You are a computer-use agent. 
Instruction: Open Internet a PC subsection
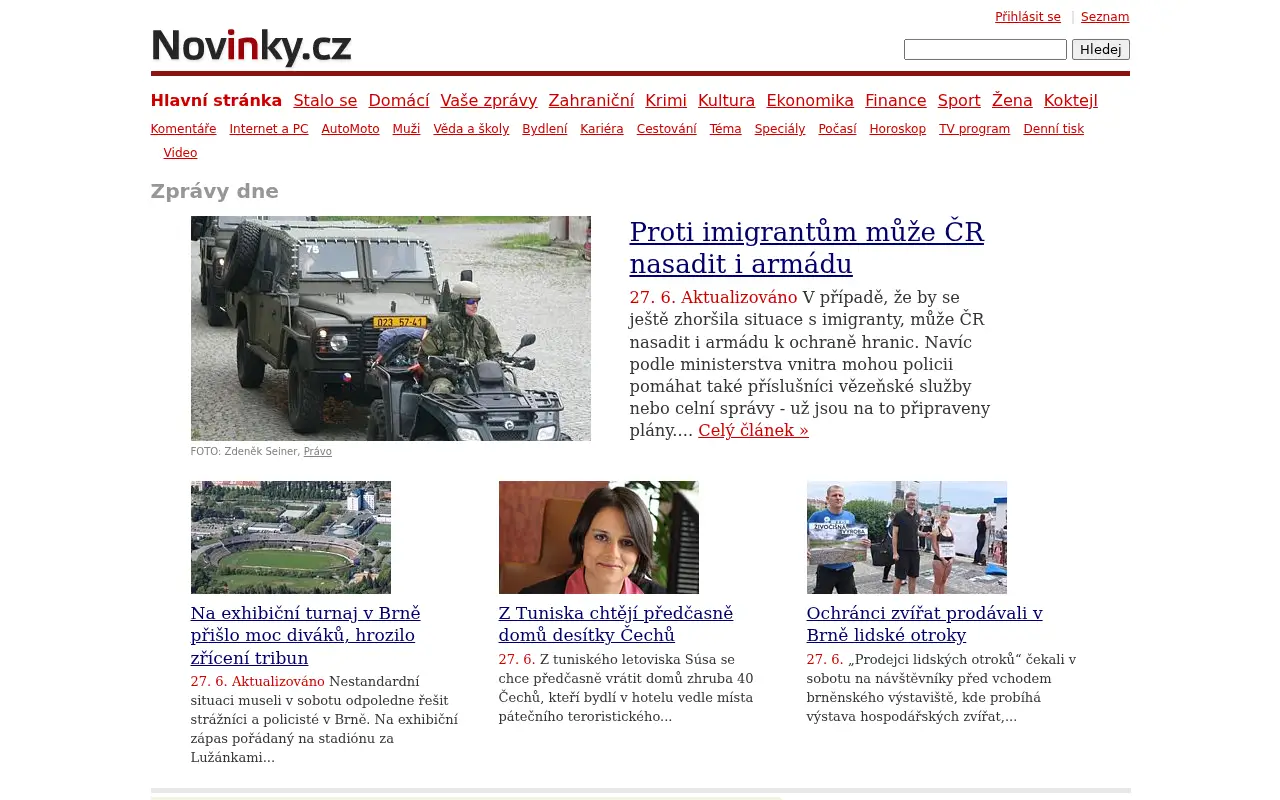[269, 129]
